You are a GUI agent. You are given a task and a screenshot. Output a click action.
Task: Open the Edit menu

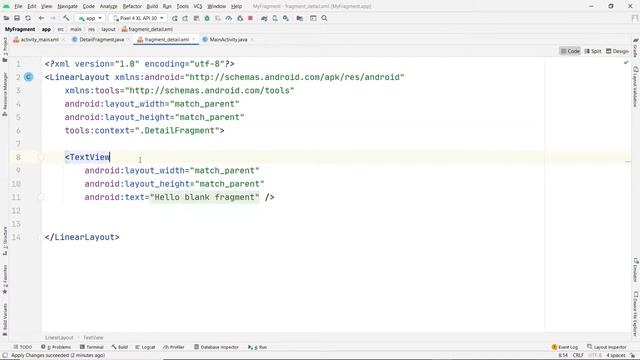(32, 6)
